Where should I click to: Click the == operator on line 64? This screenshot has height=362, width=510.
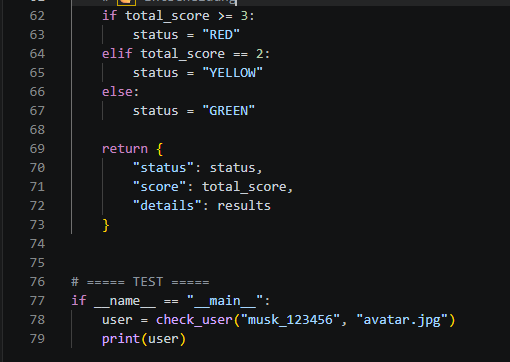(240, 54)
